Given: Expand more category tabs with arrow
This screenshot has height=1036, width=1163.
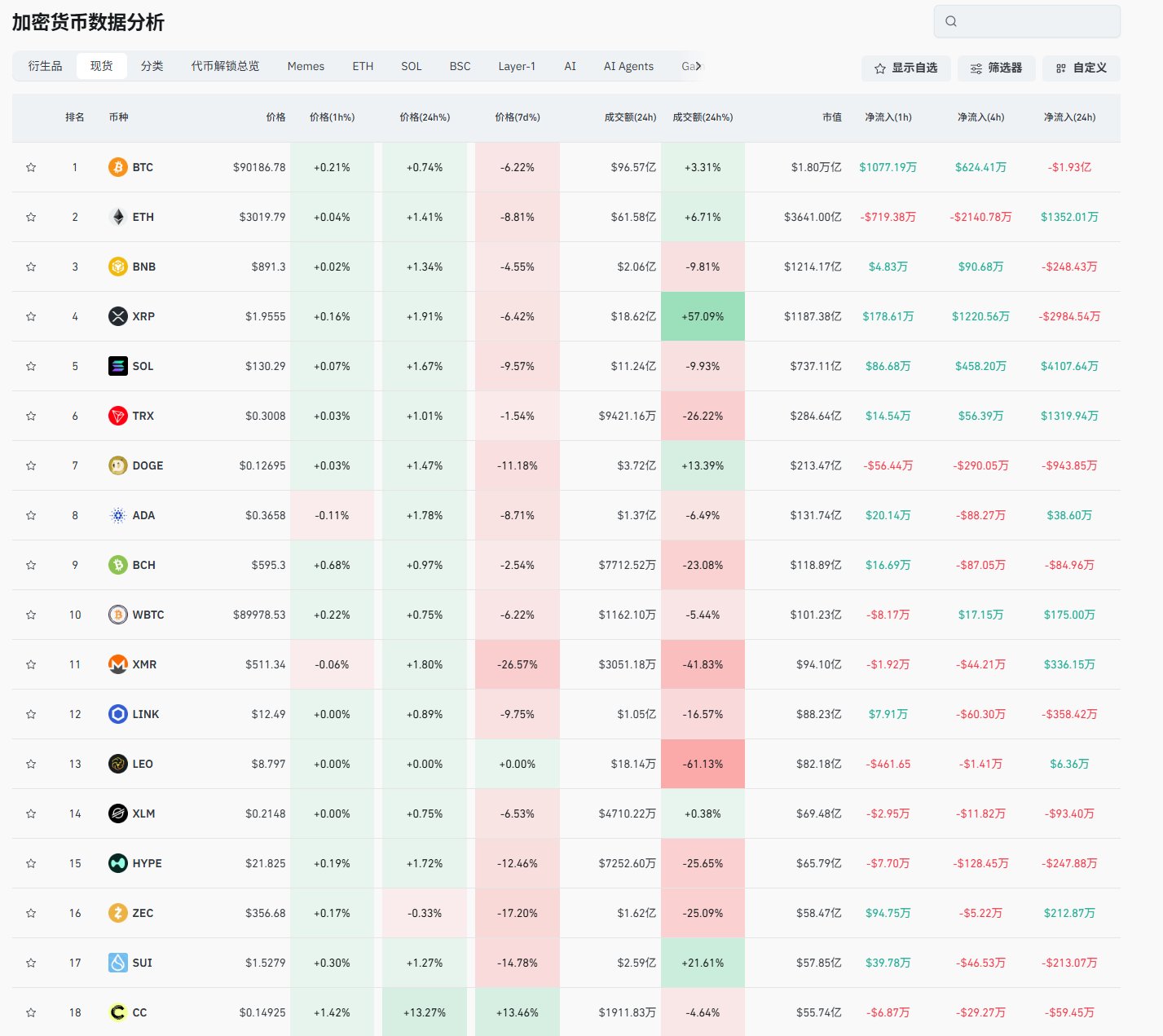Looking at the screenshot, I should pyautogui.click(x=698, y=66).
